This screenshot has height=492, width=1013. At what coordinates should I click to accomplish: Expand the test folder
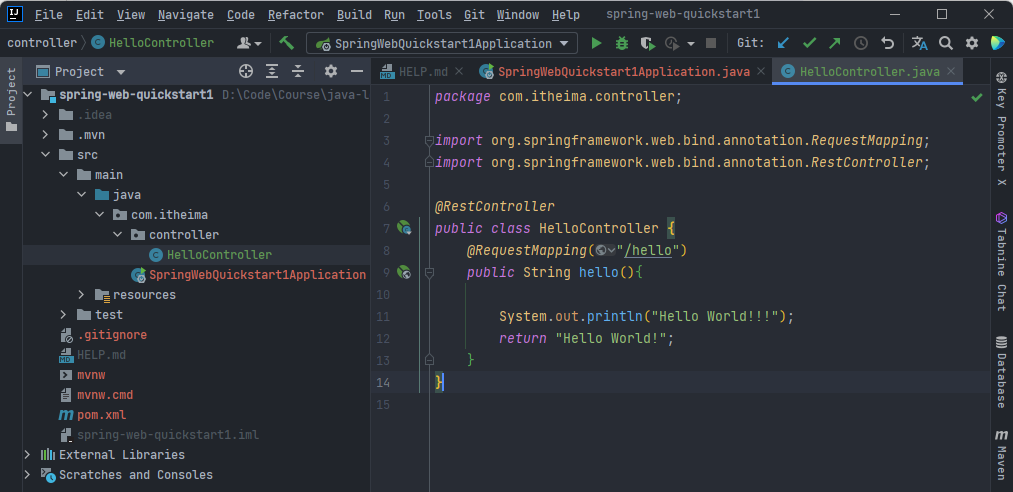click(63, 314)
